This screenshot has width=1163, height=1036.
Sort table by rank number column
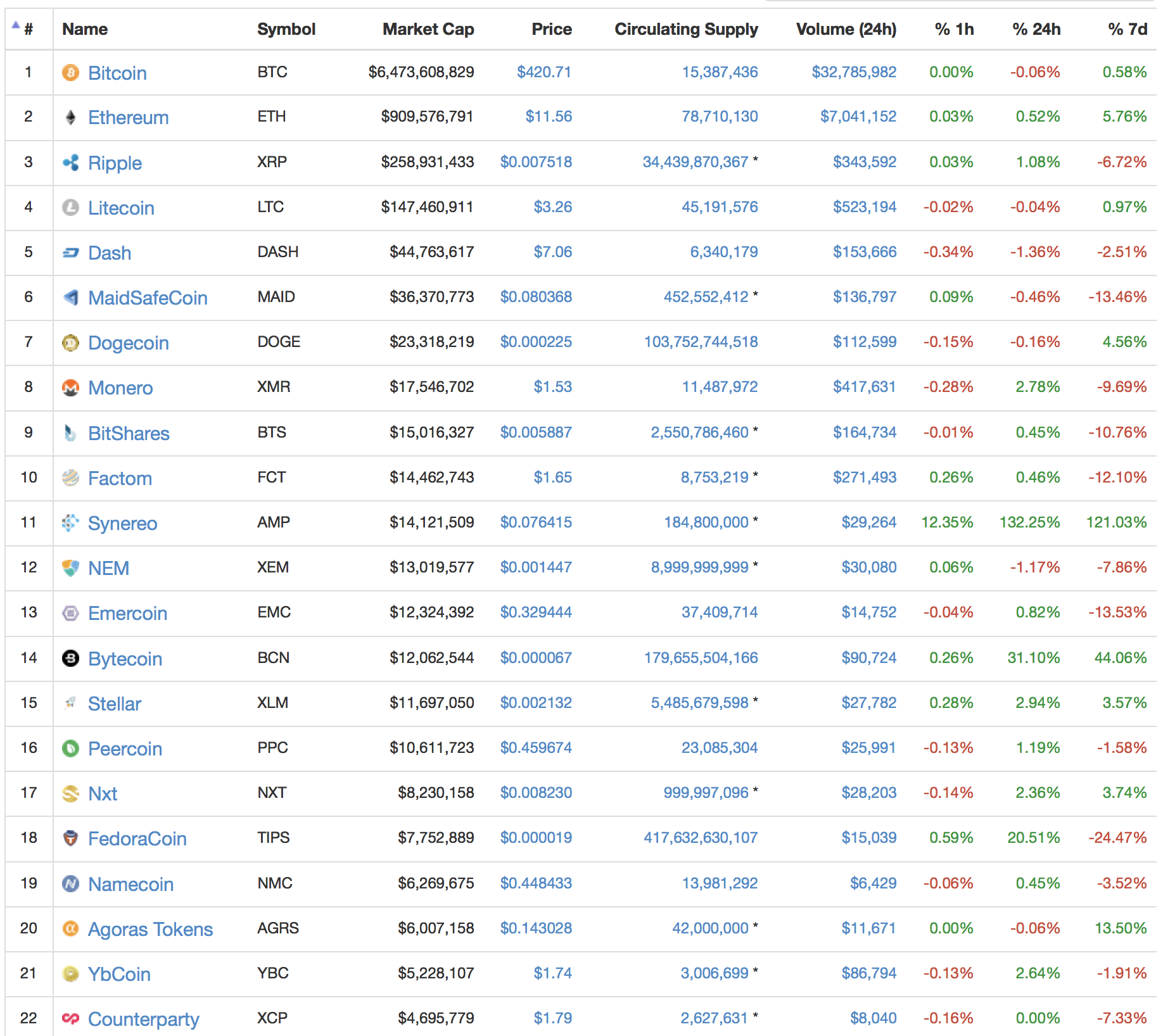[29, 29]
